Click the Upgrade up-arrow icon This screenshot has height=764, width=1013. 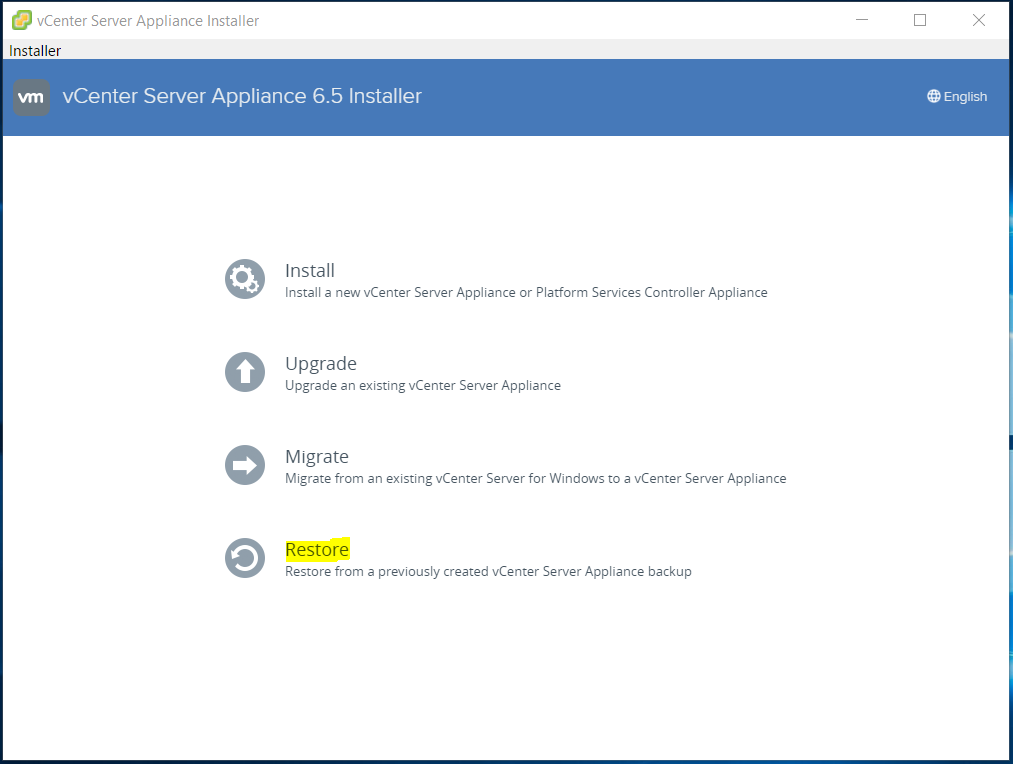click(245, 372)
